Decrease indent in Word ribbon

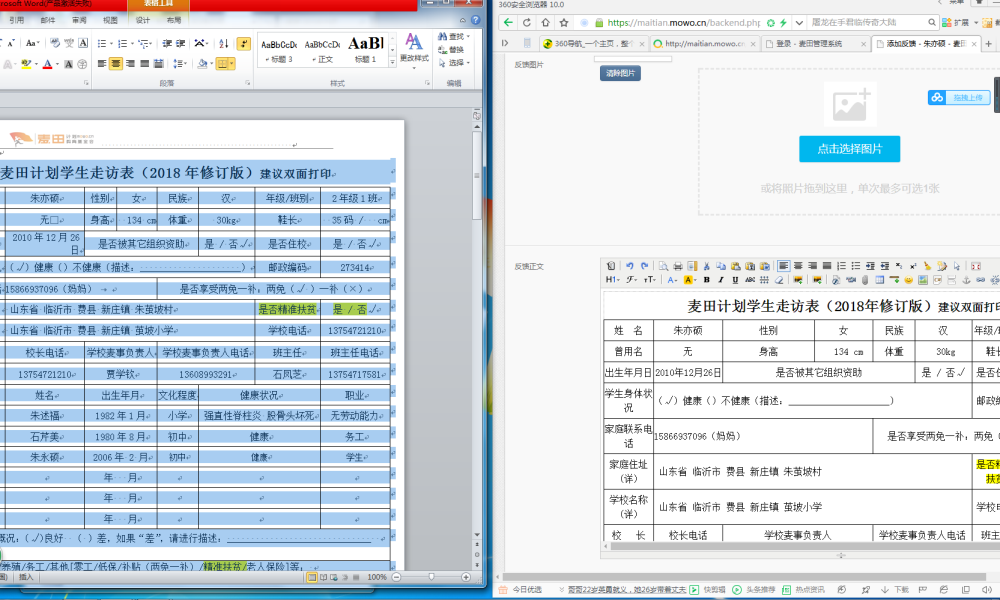[x=167, y=43]
